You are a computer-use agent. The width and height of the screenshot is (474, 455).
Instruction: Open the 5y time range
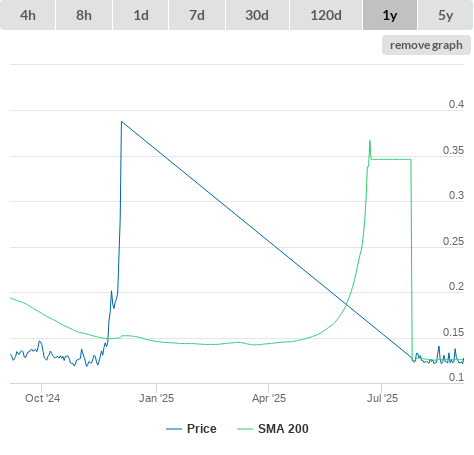click(446, 15)
